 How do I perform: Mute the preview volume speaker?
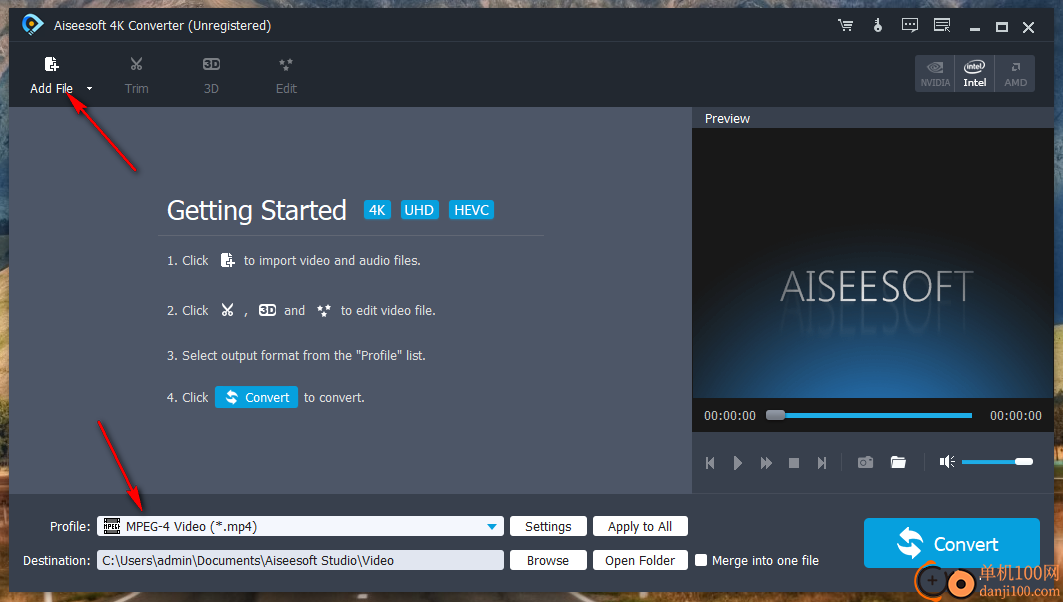947,462
